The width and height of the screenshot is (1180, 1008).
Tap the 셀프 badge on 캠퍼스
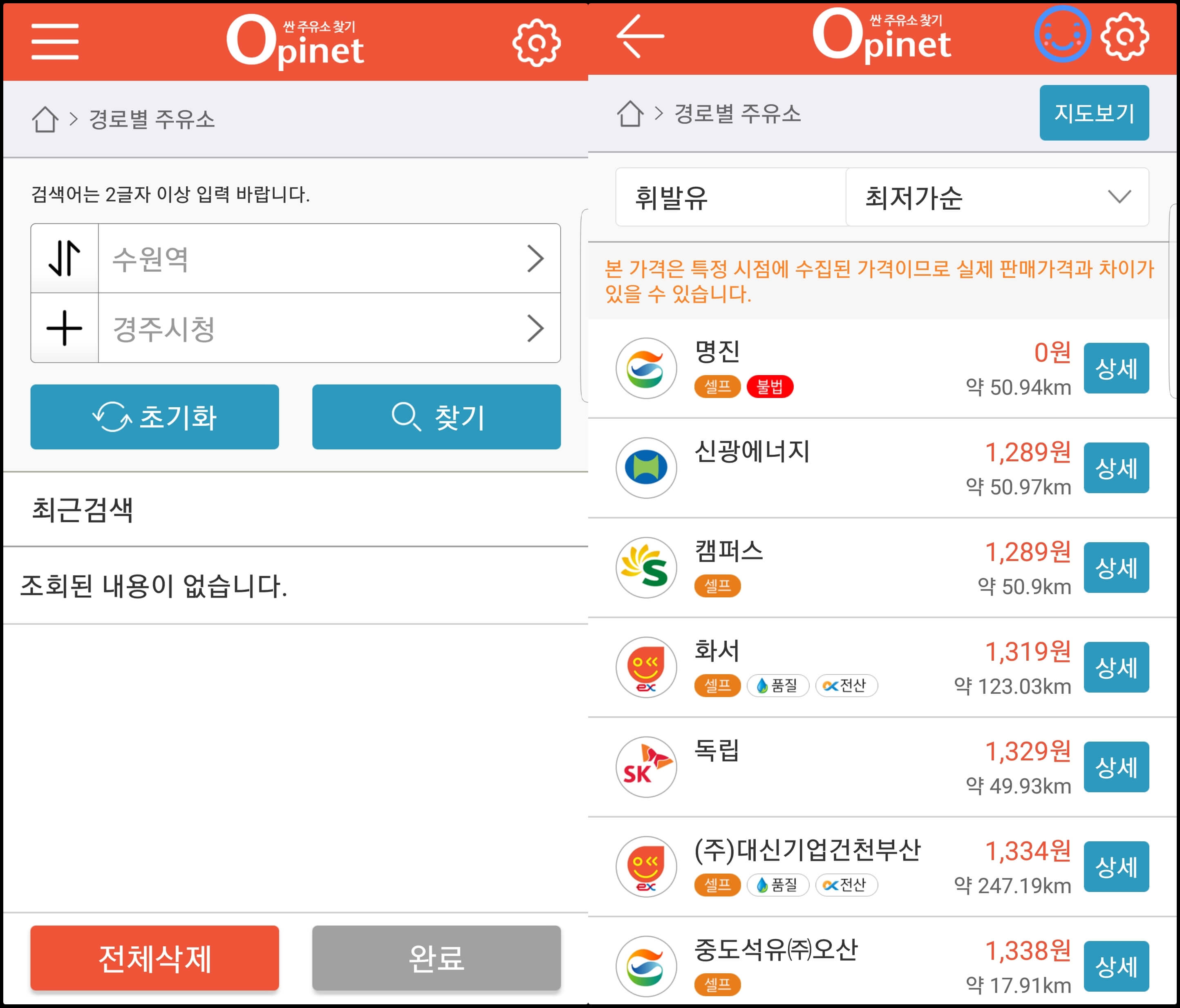[717, 586]
